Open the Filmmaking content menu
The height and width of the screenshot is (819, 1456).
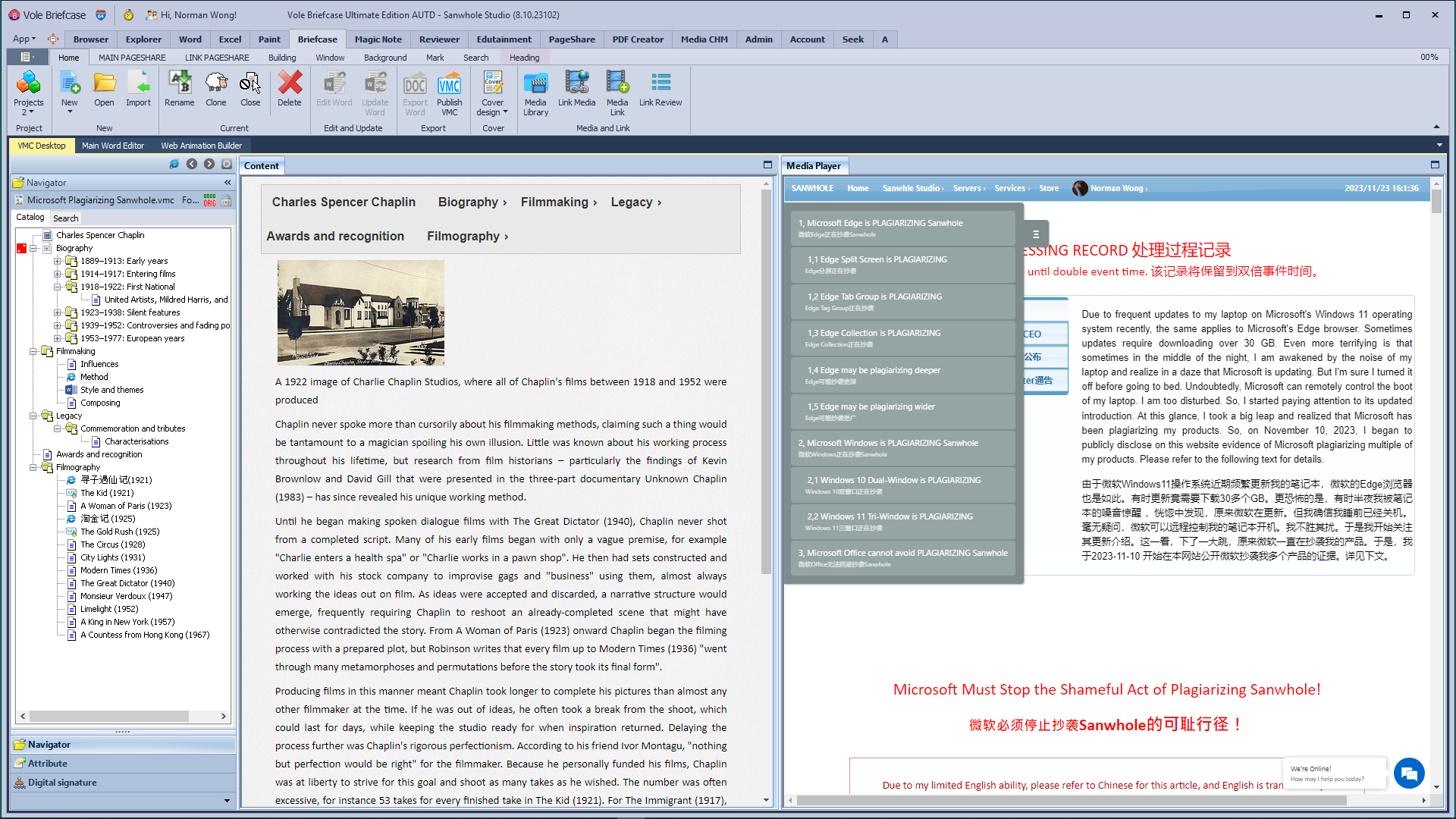pos(558,202)
